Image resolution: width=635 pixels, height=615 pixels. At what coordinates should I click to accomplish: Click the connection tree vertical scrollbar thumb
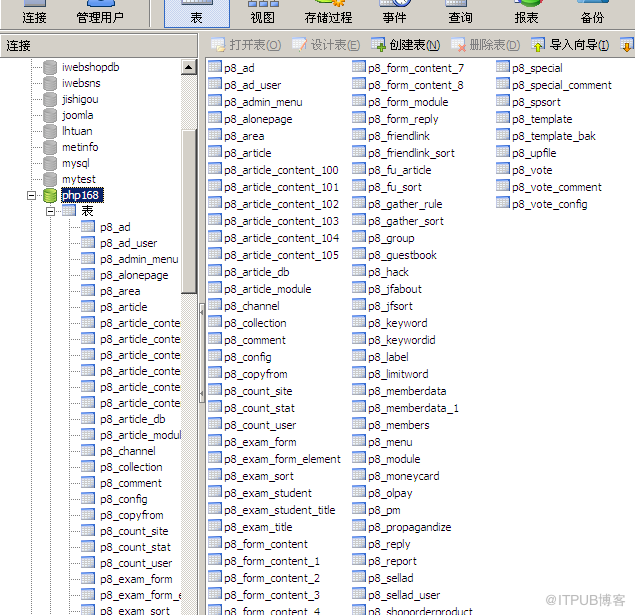point(189,211)
